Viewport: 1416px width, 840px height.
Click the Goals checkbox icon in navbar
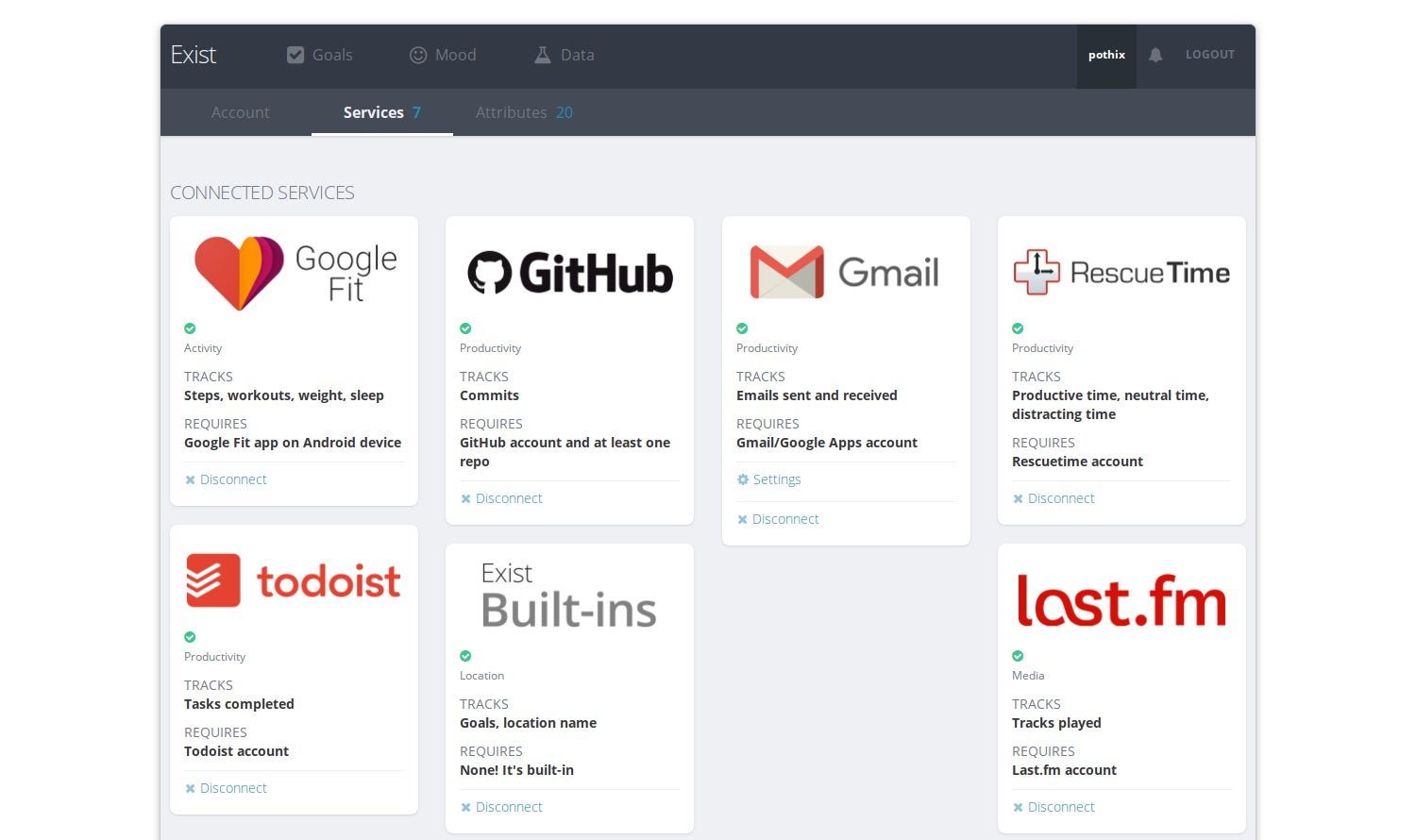pyautogui.click(x=295, y=55)
